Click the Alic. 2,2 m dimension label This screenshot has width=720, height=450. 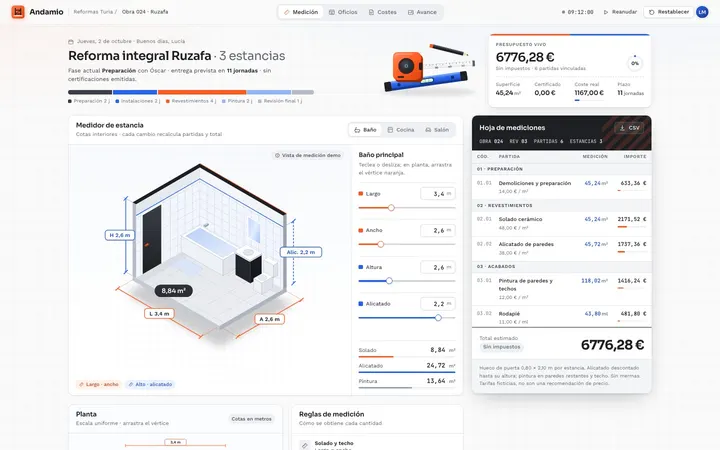[x=301, y=252]
